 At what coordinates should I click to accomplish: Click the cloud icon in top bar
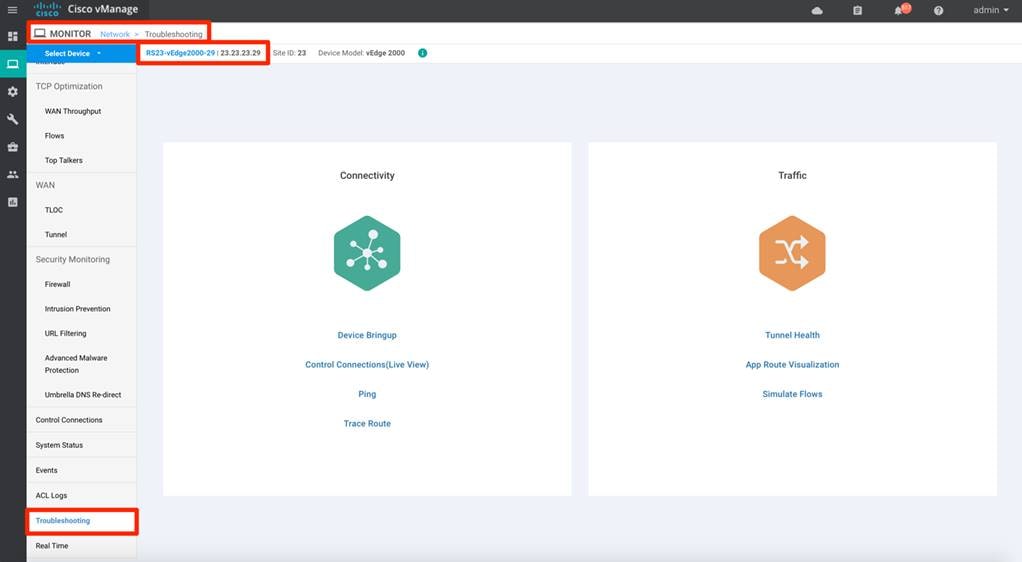coord(817,10)
